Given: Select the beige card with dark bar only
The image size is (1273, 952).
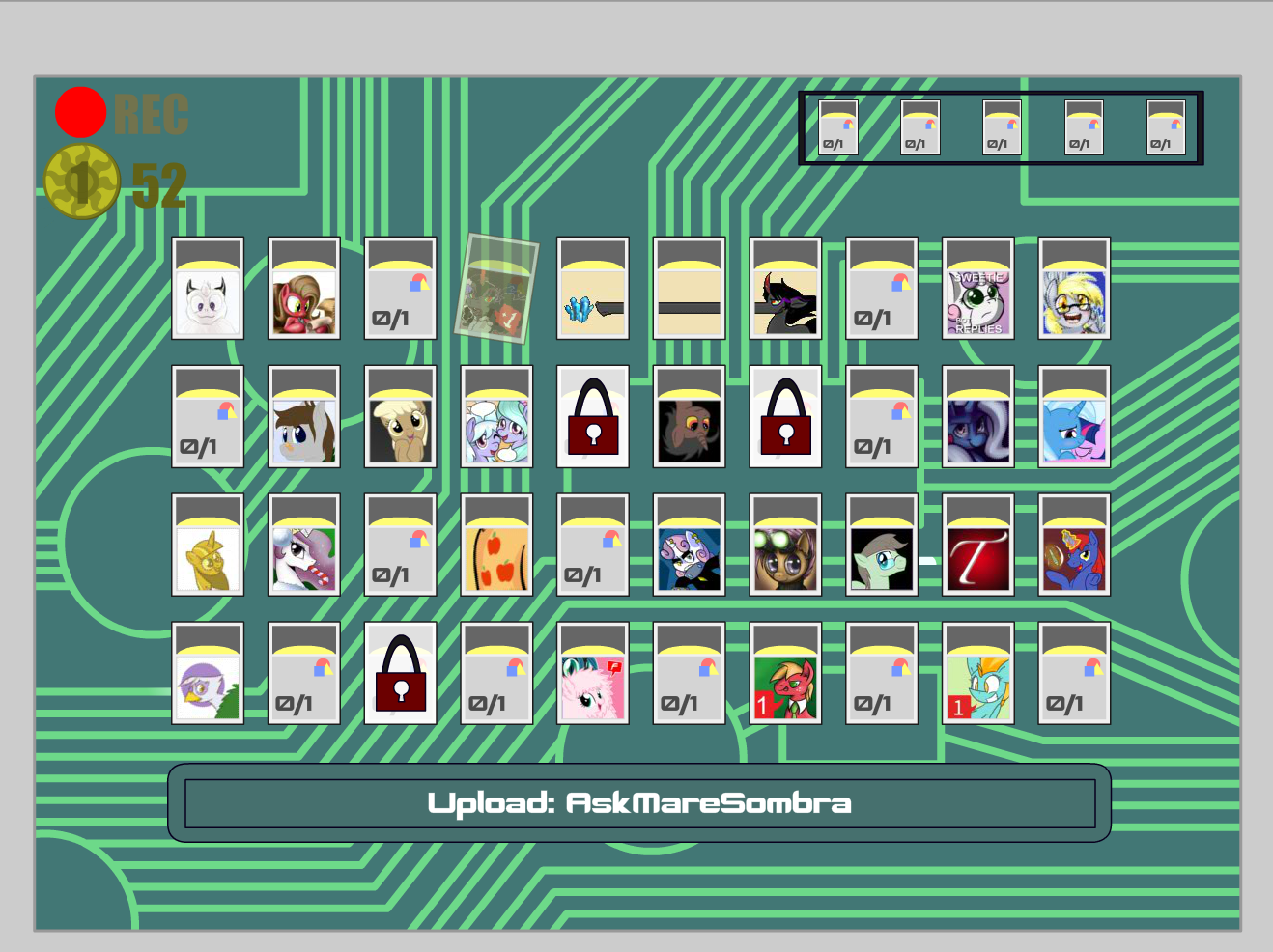Looking at the screenshot, I should click(x=690, y=288).
